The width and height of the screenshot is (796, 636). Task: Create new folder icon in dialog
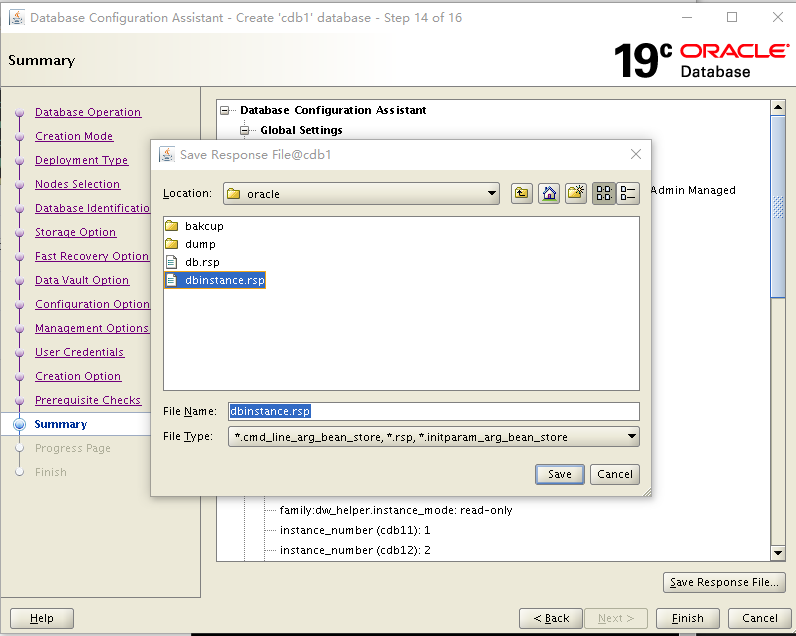tap(576, 193)
